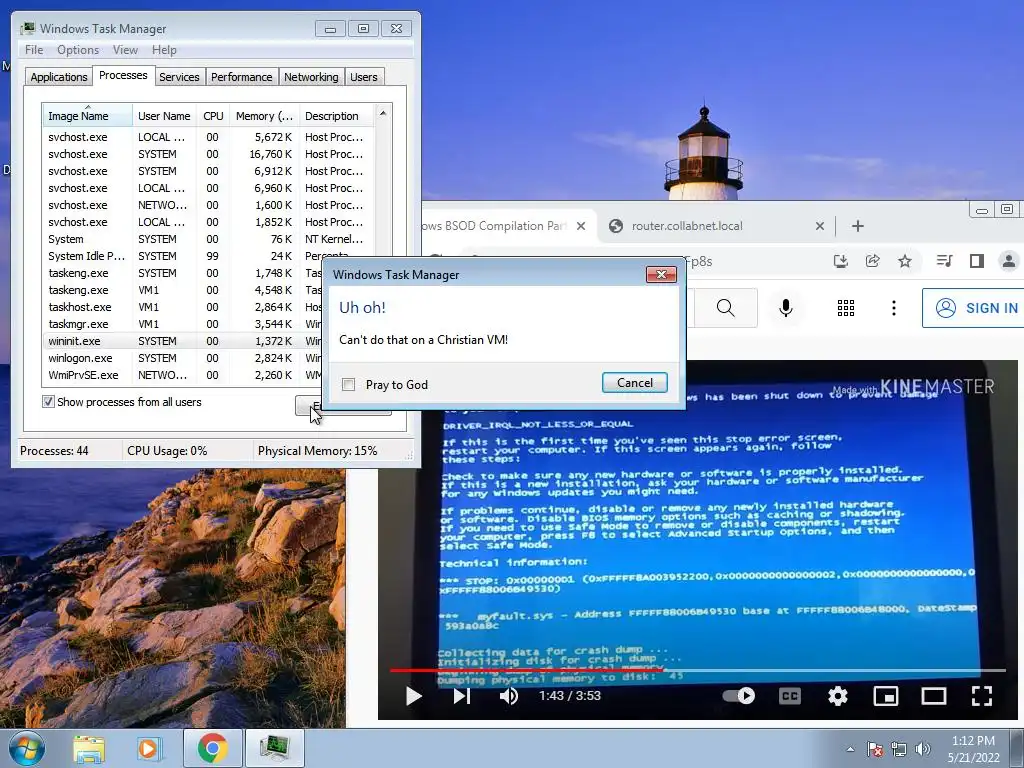
Task: Launch Windows Media Player from taskbar
Action: click(148, 749)
